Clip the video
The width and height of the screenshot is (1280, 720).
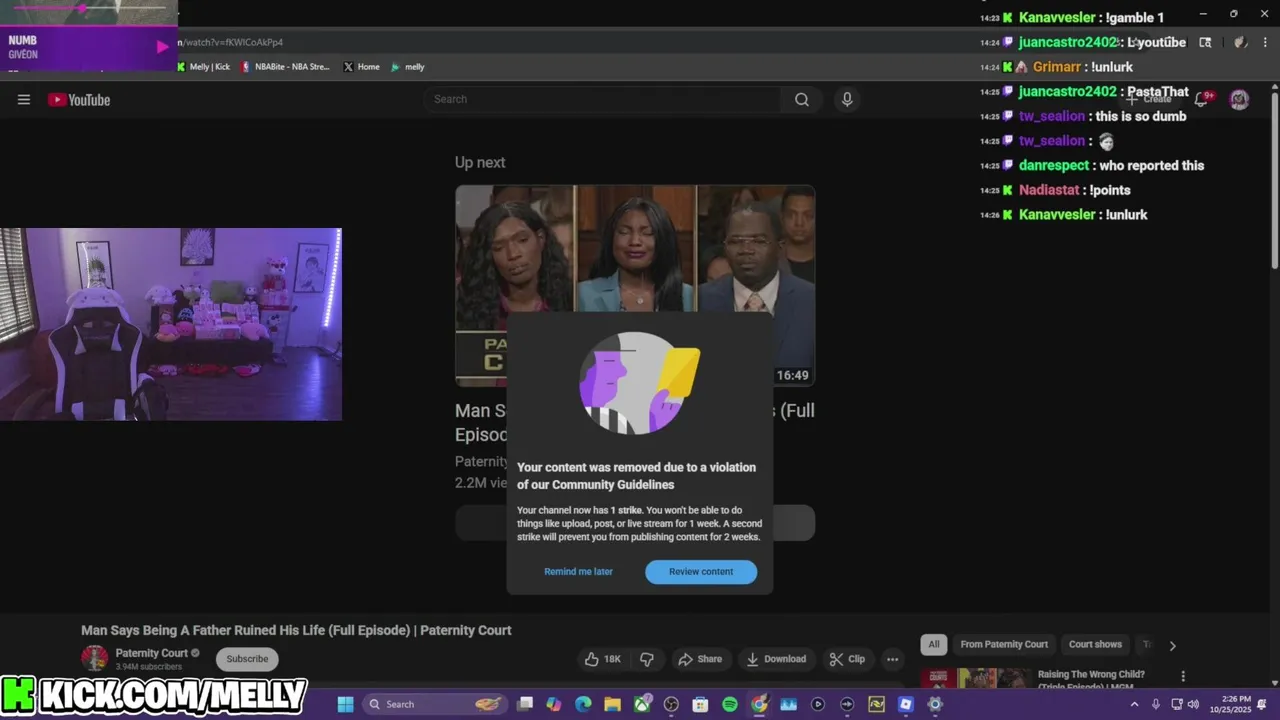click(x=847, y=659)
